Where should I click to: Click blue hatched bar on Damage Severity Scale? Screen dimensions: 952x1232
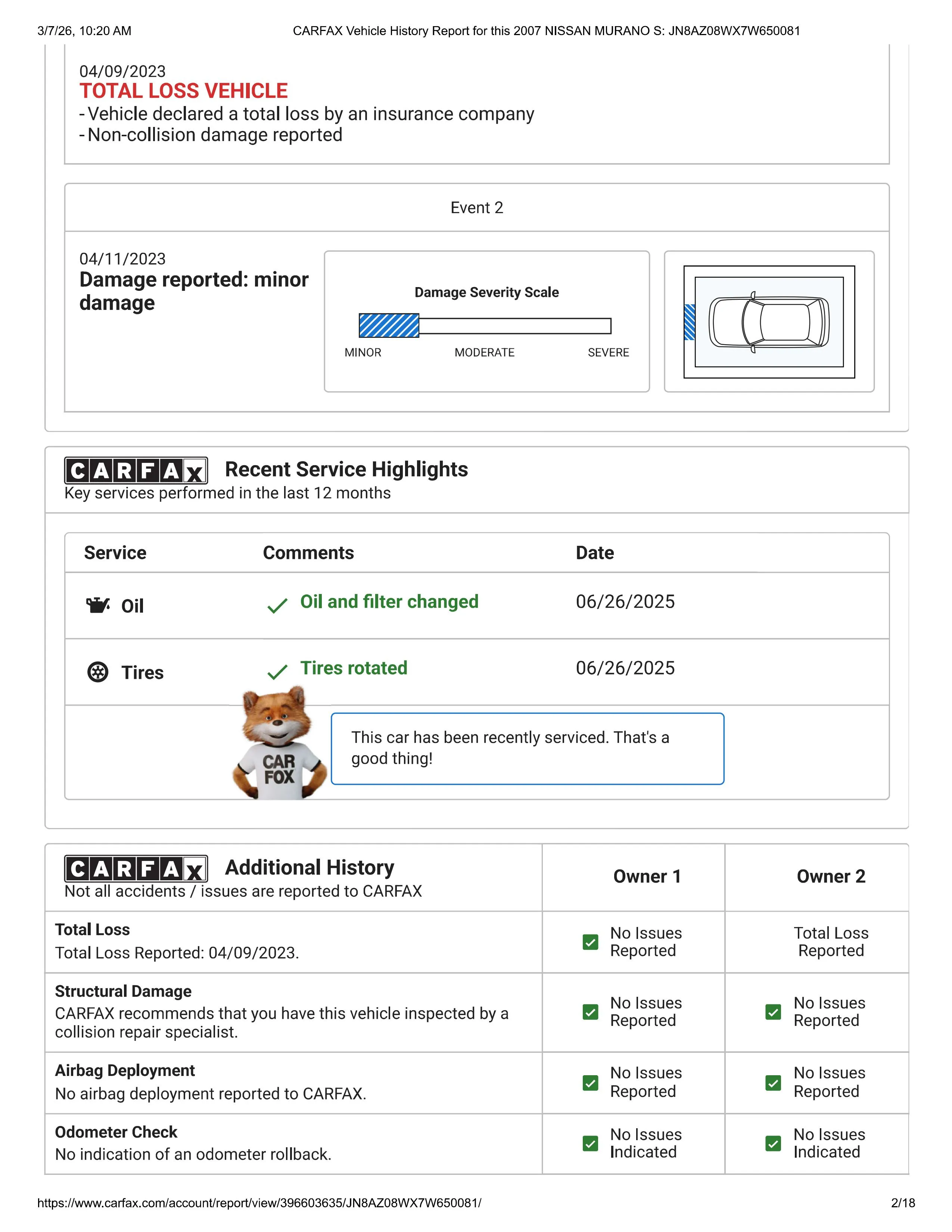389,326
